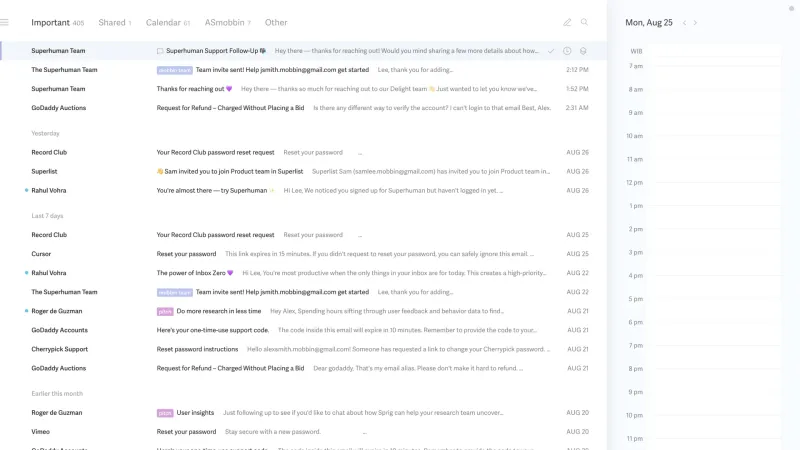Viewport: 800px width, 450px height.
Task: Go to previous day in calendar
Action: coord(684,22)
